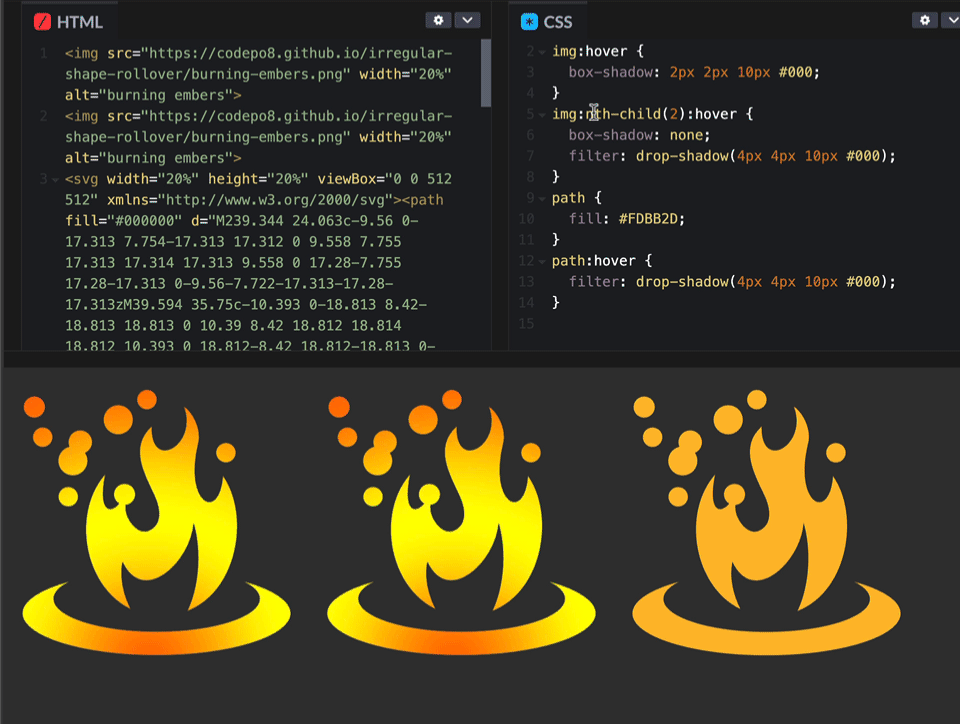
Task: Open the CSS panel options chevron
Action: 952,19
